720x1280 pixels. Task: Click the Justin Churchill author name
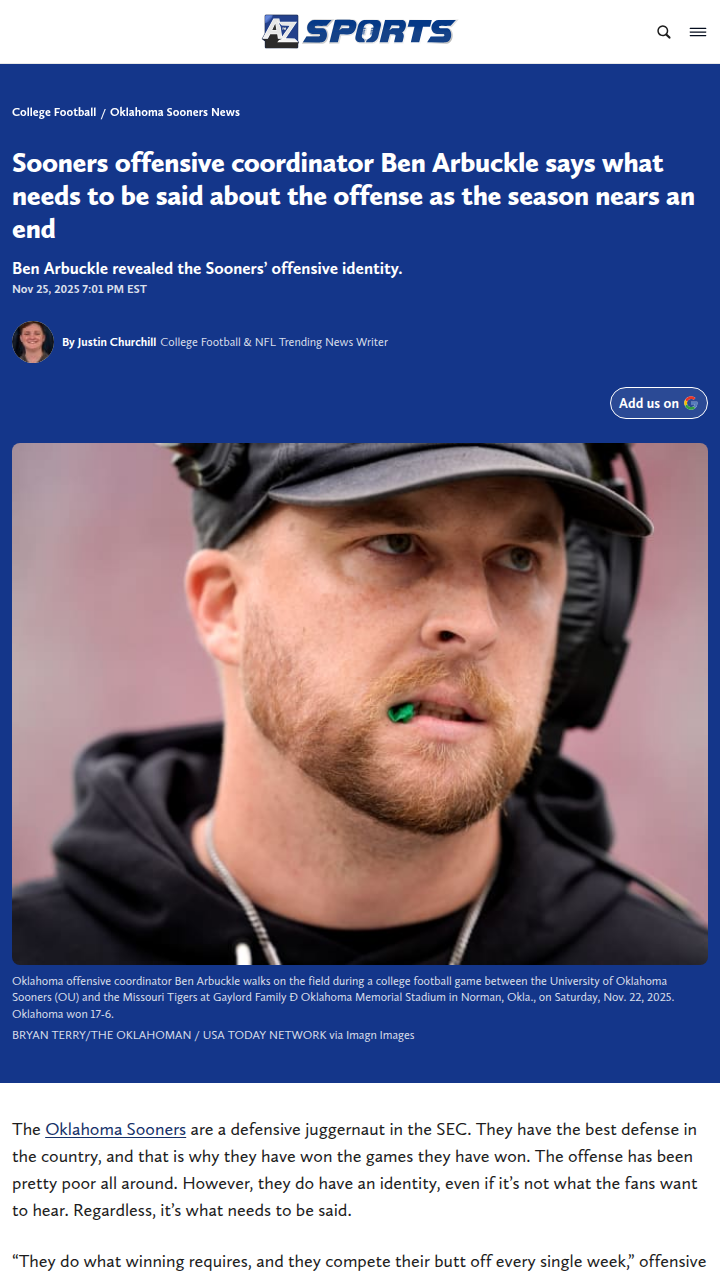pos(116,342)
